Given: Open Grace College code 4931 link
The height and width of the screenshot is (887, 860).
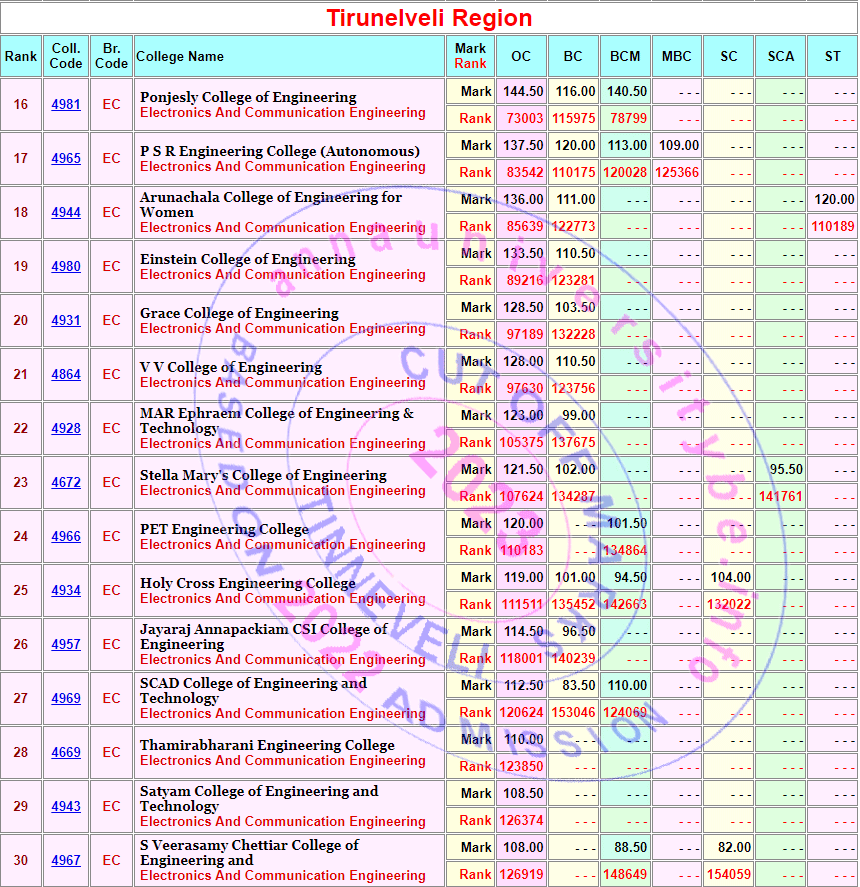Looking at the screenshot, I should [x=66, y=321].
